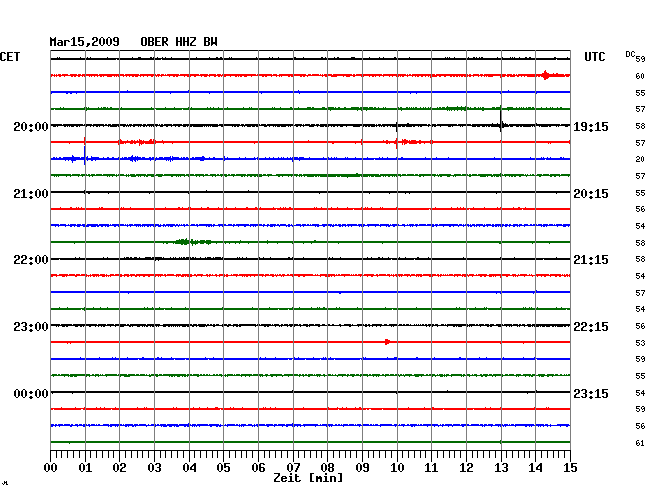
Task: Select the 21:00 CET time label
Action: (x=31, y=194)
